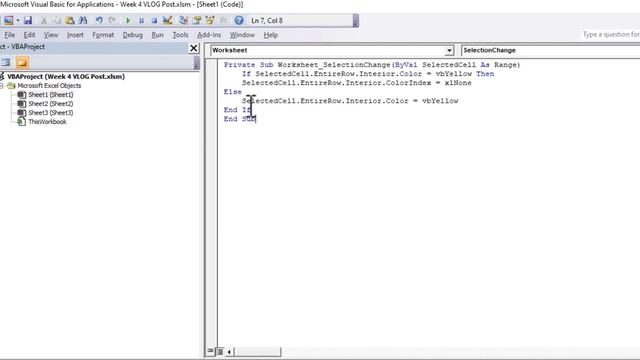This screenshot has width=640, height=360.
Task: Open the File menu
Action: pos(9,35)
